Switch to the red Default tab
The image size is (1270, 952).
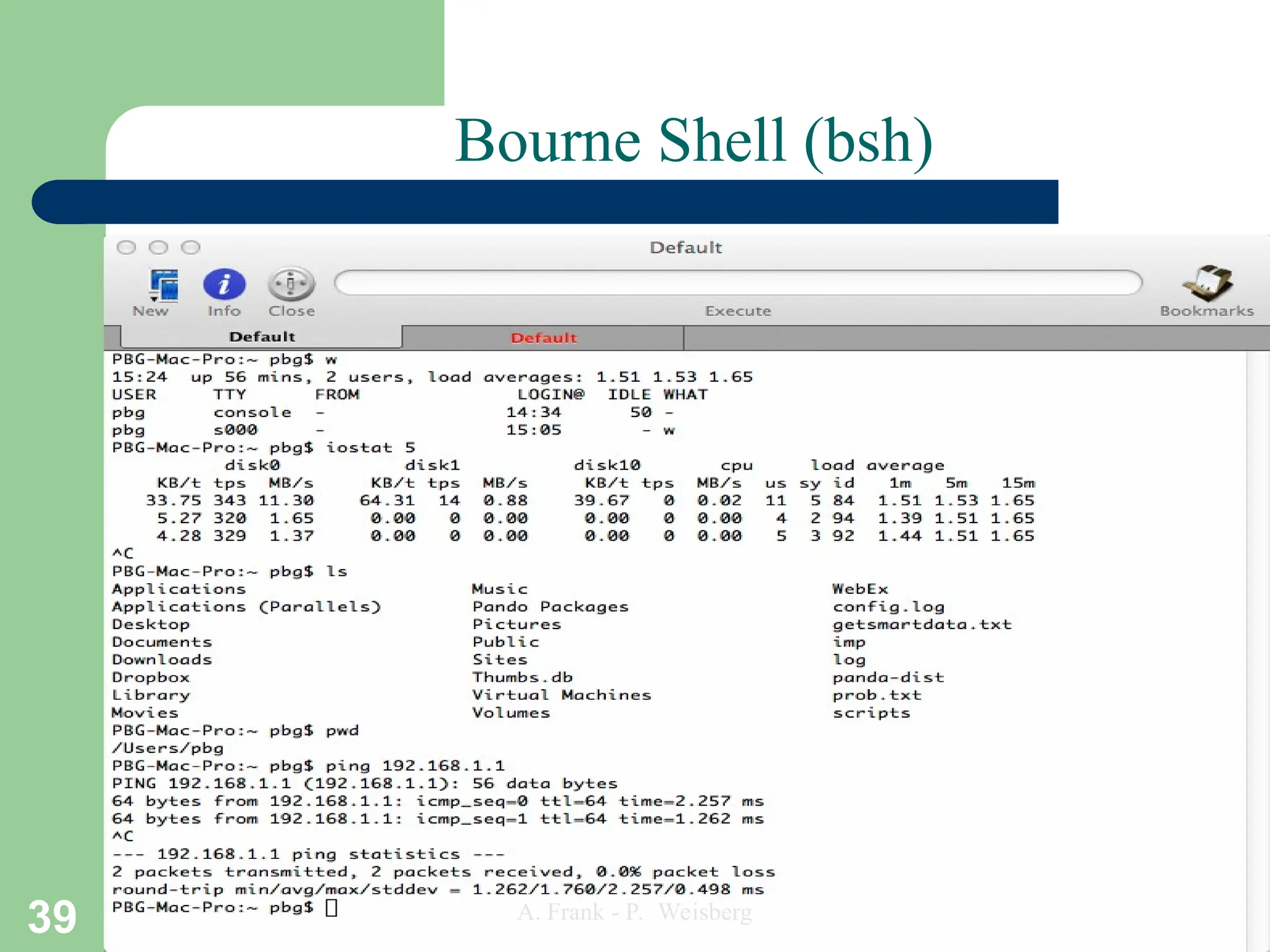pos(543,338)
